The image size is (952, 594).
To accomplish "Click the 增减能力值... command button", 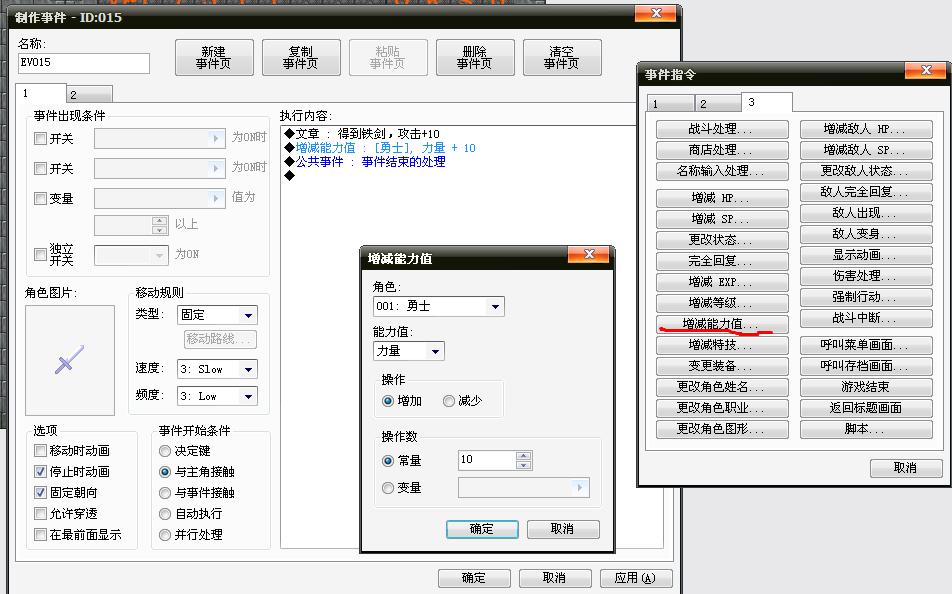I will coord(722,324).
